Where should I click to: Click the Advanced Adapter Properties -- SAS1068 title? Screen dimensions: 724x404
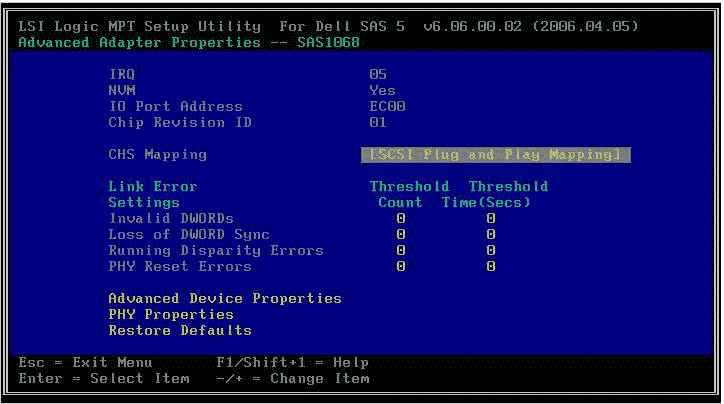click(189, 42)
